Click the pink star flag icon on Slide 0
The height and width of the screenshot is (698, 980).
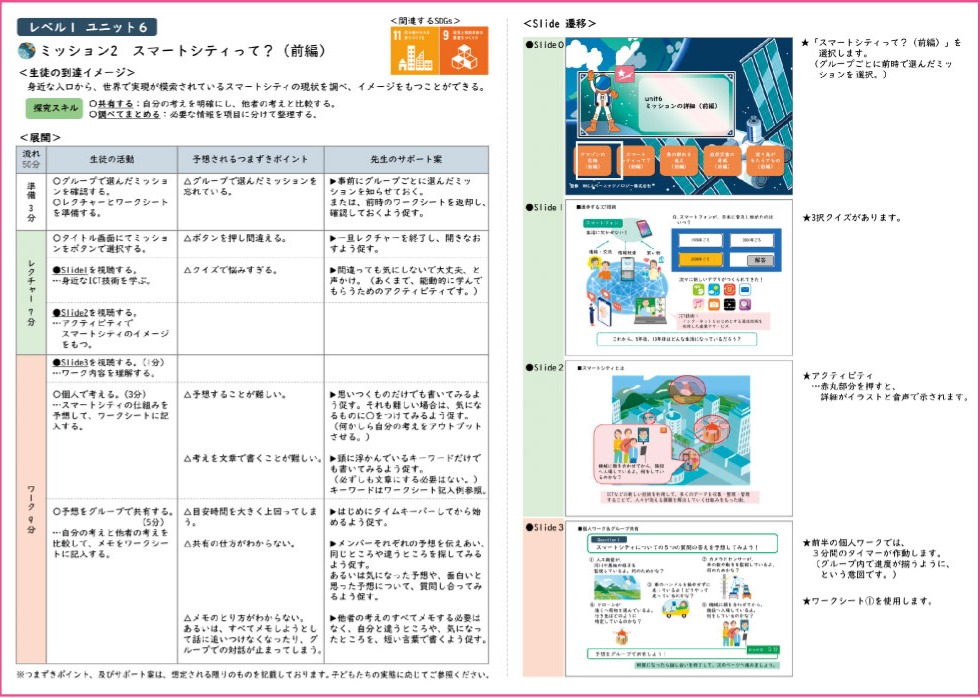[624, 72]
